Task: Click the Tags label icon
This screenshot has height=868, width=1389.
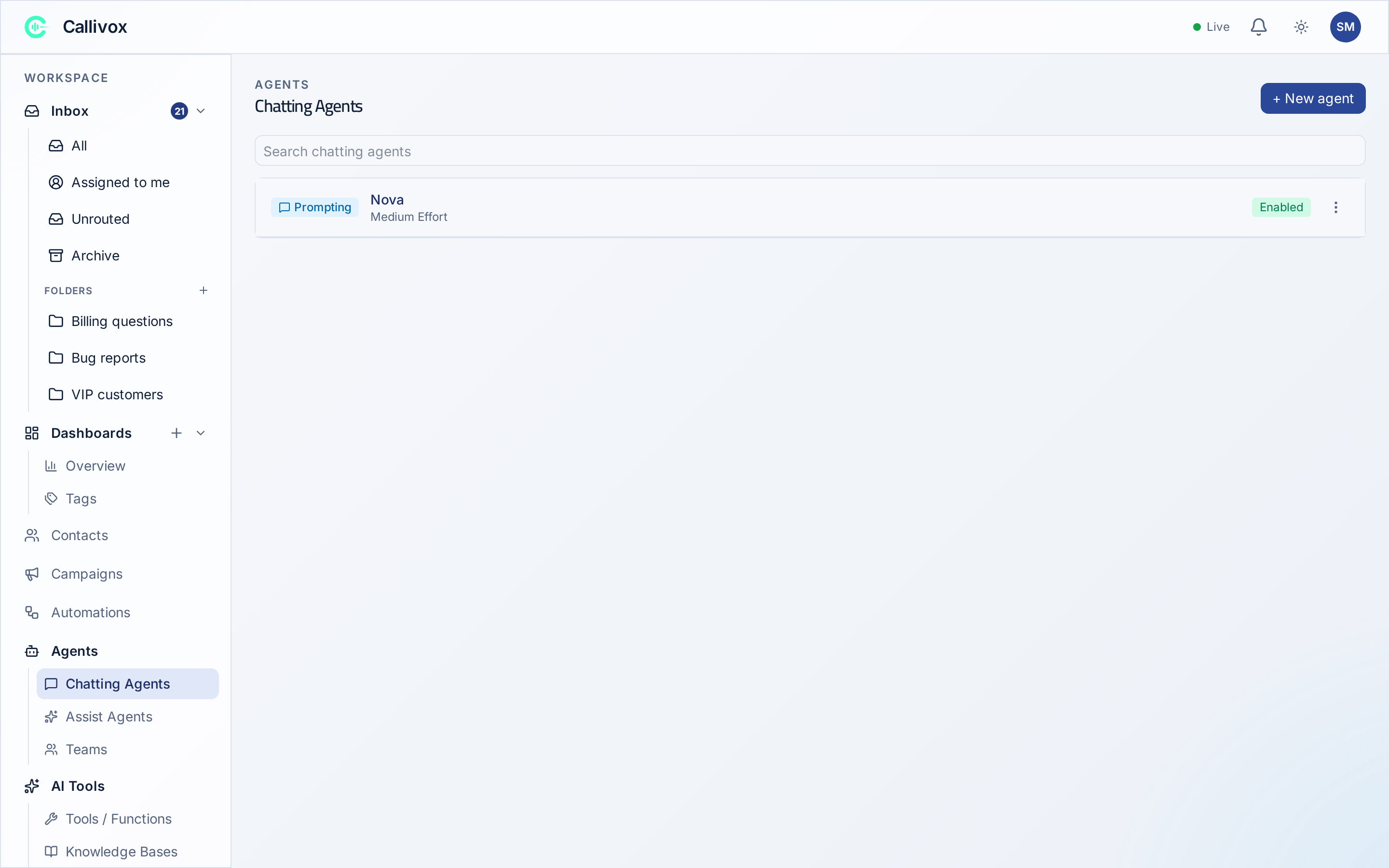Action: [51, 498]
